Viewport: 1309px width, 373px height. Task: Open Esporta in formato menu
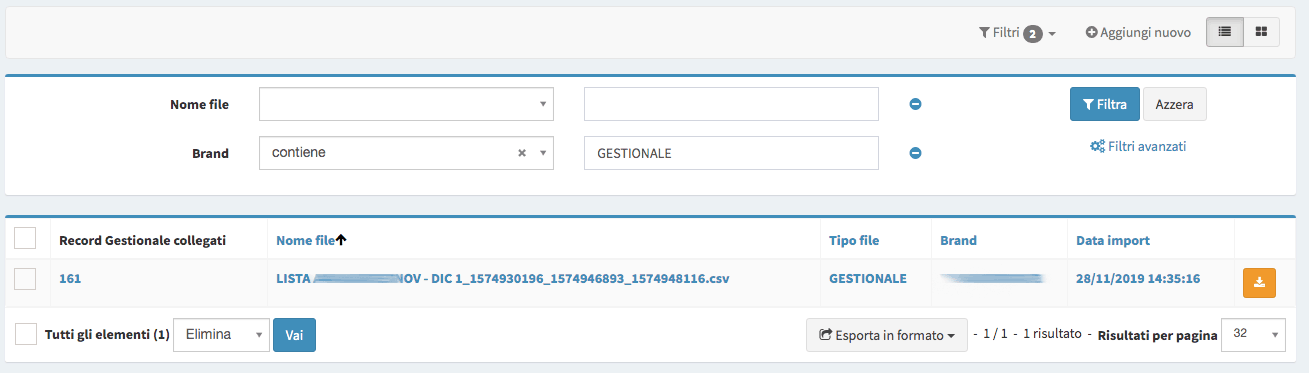click(x=886, y=335)
